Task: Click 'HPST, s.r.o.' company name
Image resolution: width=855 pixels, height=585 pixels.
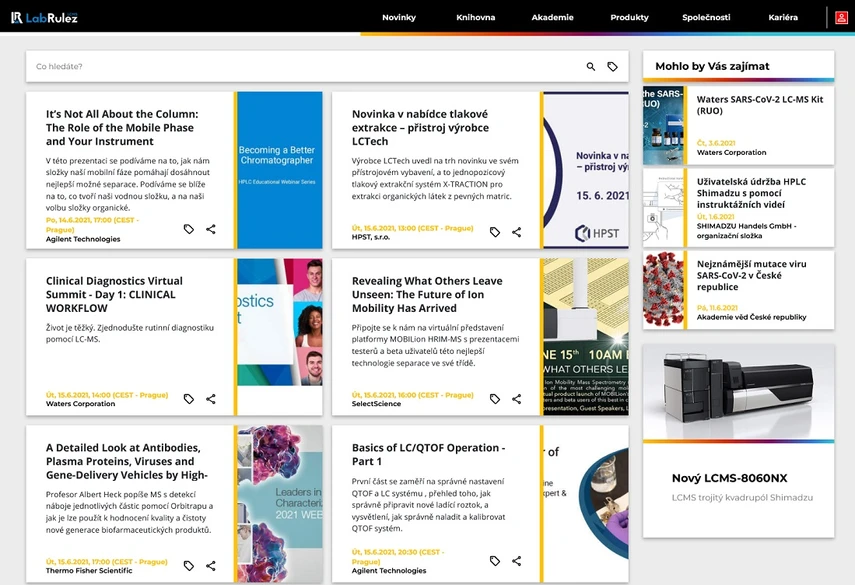Action: pyautogui.click(x=371, y=237)
